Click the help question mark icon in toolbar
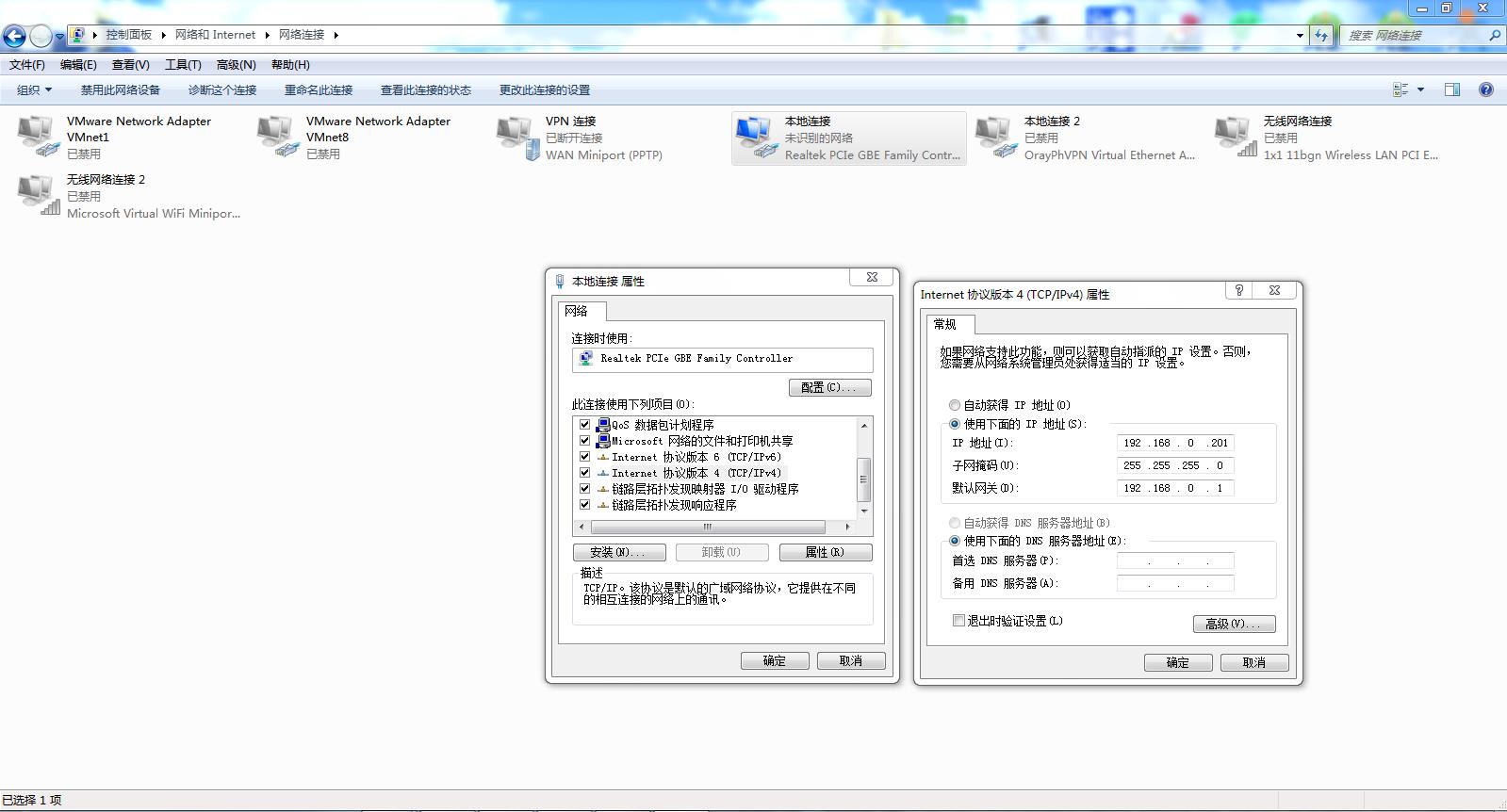 1486,89
